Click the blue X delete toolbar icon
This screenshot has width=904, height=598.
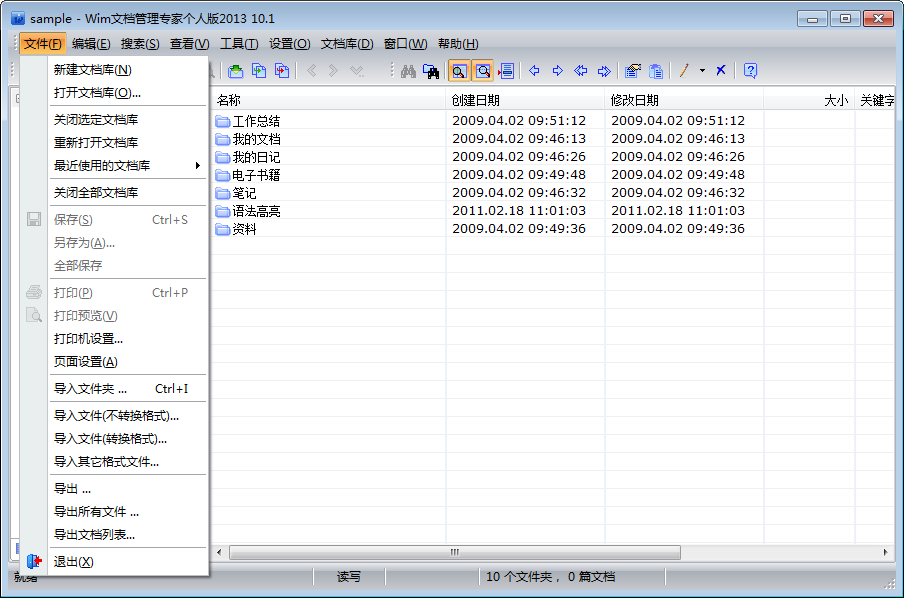(721, 70)
